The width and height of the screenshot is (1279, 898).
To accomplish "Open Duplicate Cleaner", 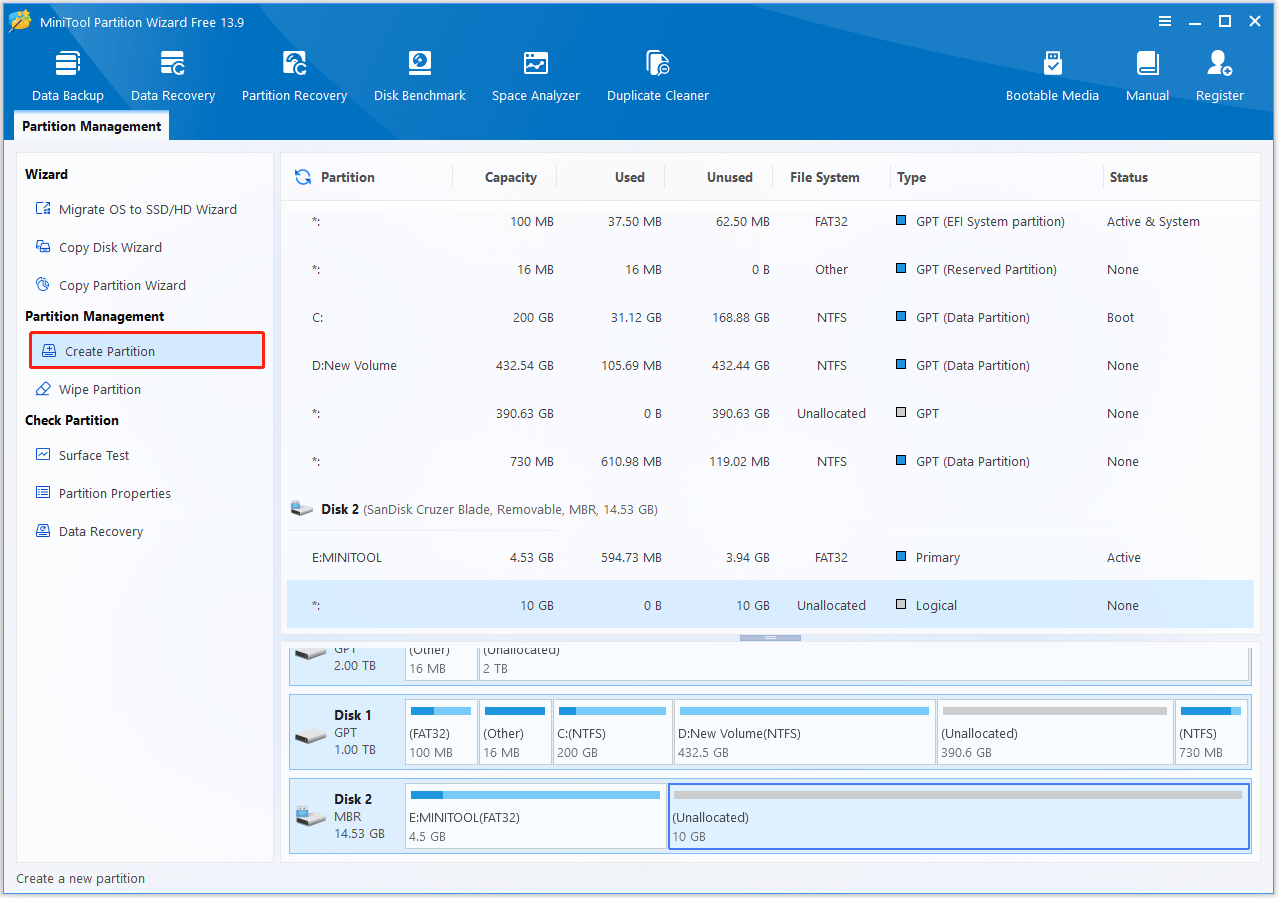I will 658,76.
